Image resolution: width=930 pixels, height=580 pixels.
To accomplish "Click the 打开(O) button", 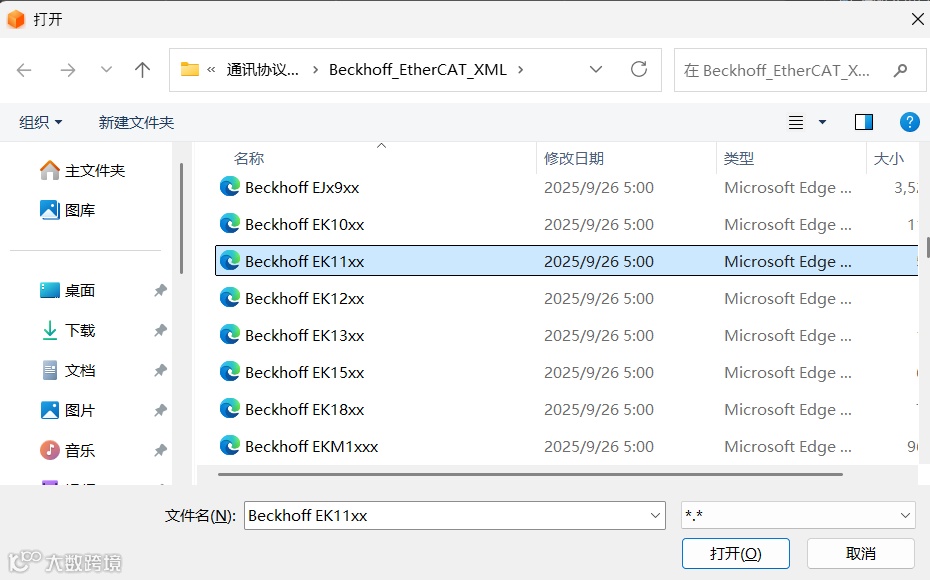I will coord(735,554).
